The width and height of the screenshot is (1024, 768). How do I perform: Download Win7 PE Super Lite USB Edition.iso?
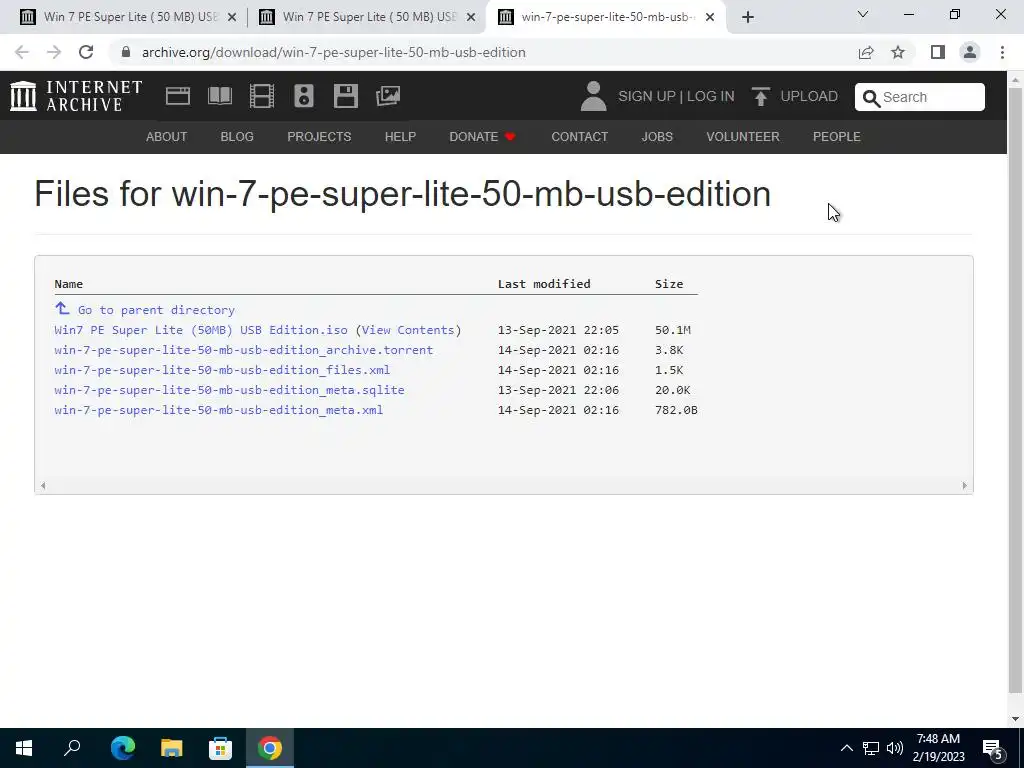pyautogui.click(x=201, y=330)
